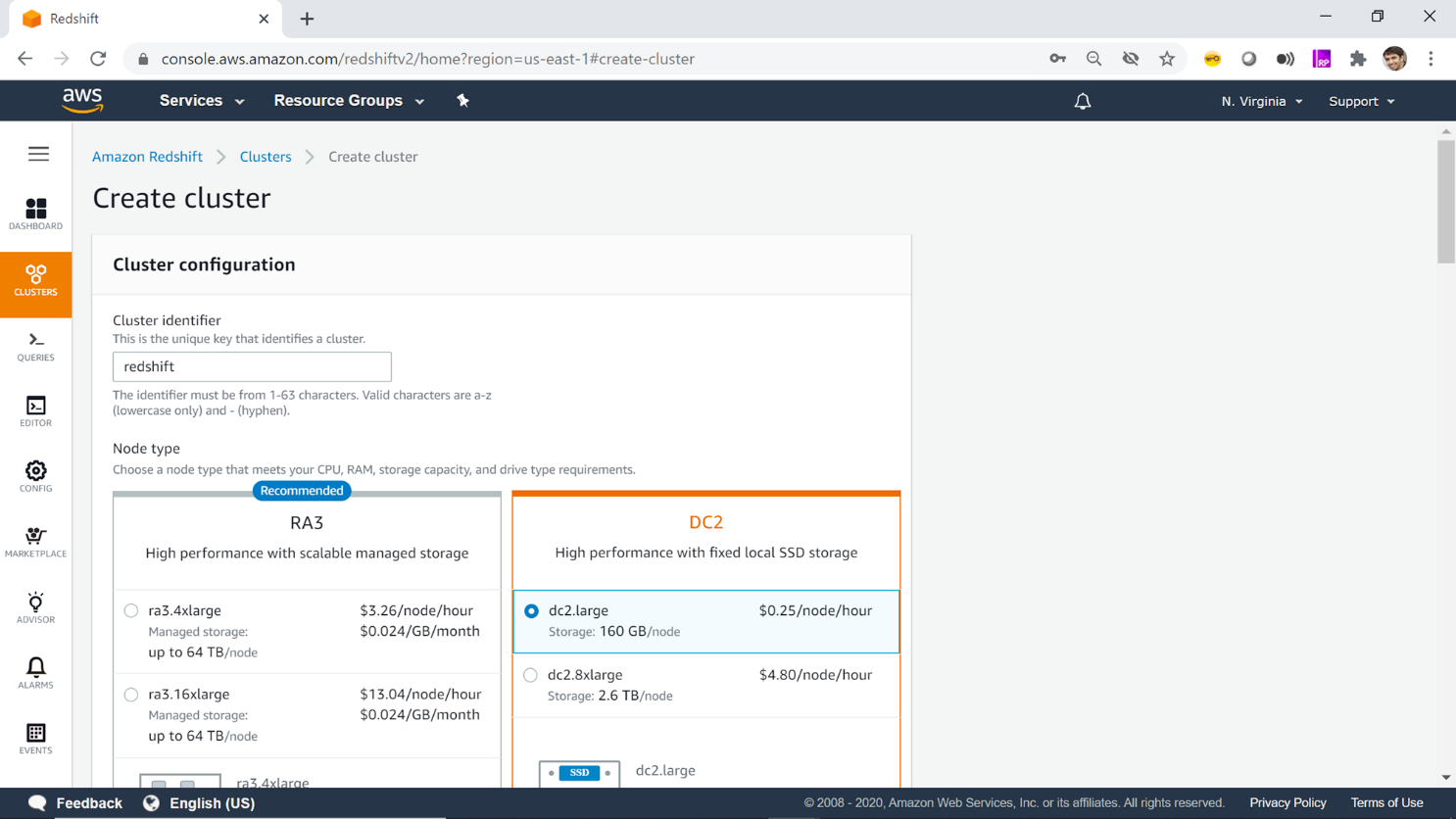Screen dimensions: 1456x819
Task: Click the RA3 card heading
Action: 307,522
